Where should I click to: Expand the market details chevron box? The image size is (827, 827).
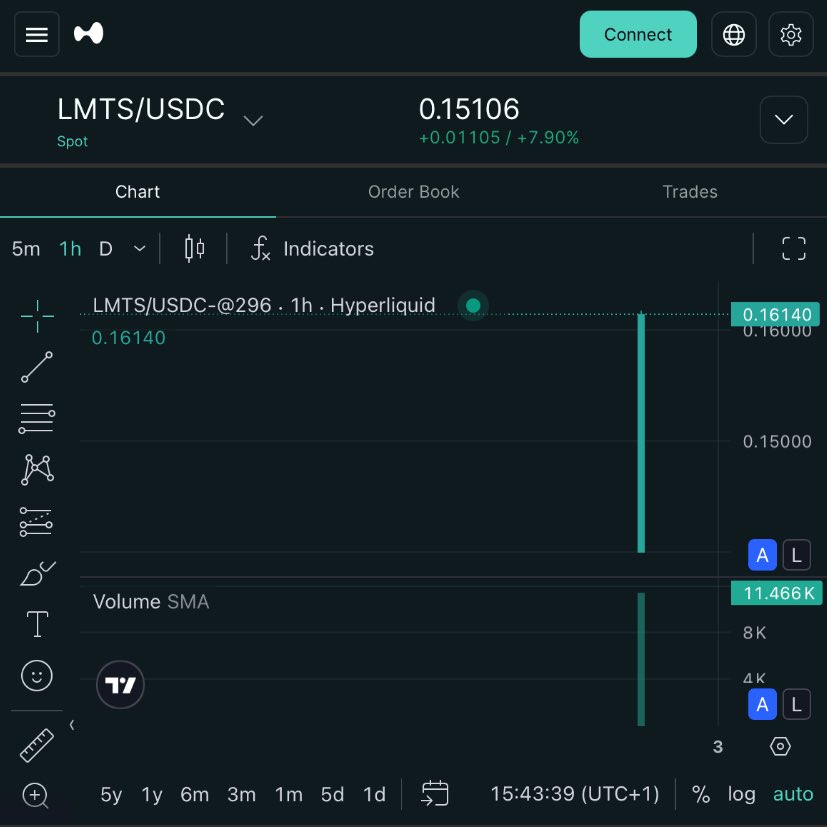coord(784,120)
